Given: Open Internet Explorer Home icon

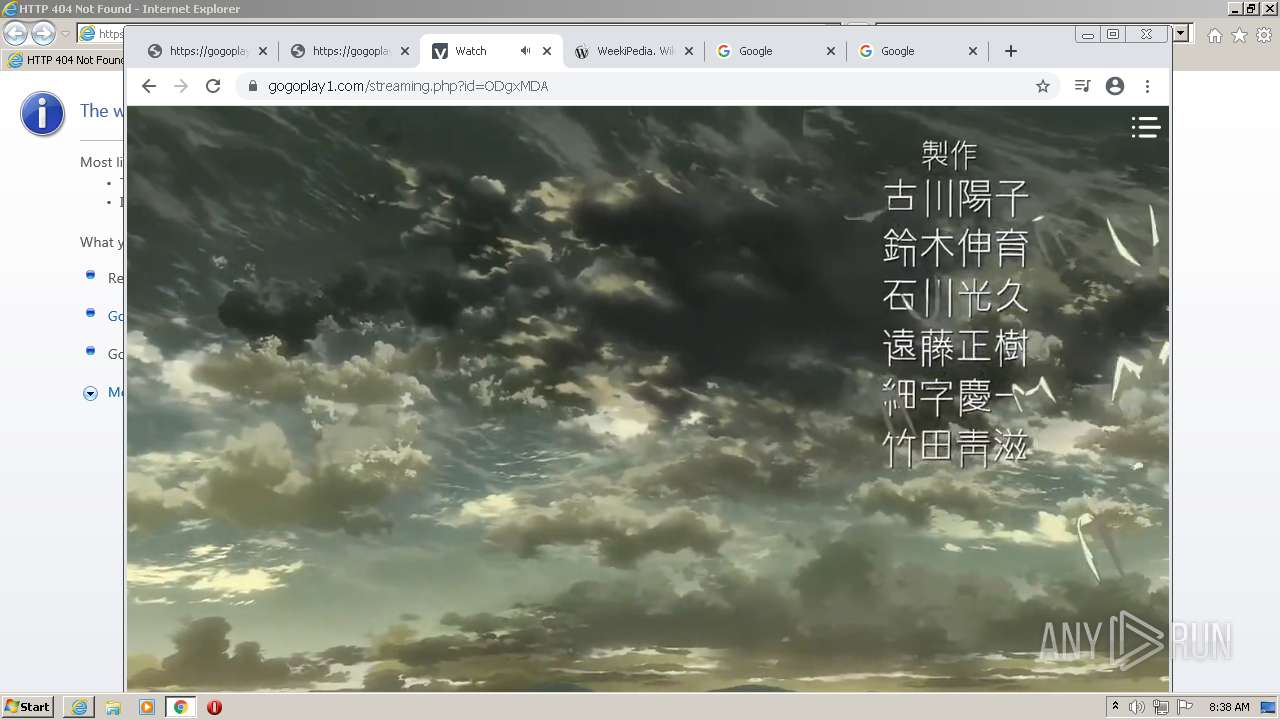Looking at the screenshot, I should pyautogui.click(x=1214, y=35).
